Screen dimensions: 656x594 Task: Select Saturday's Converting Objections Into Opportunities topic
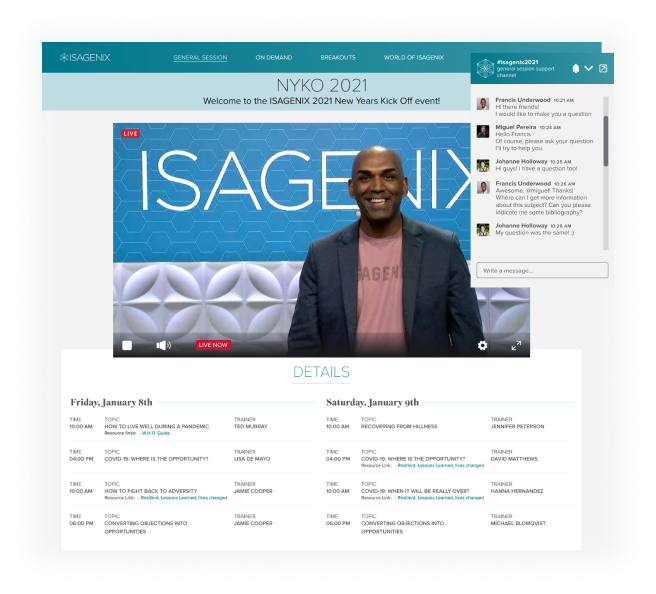pyautogui.click(x=402, y=527)
